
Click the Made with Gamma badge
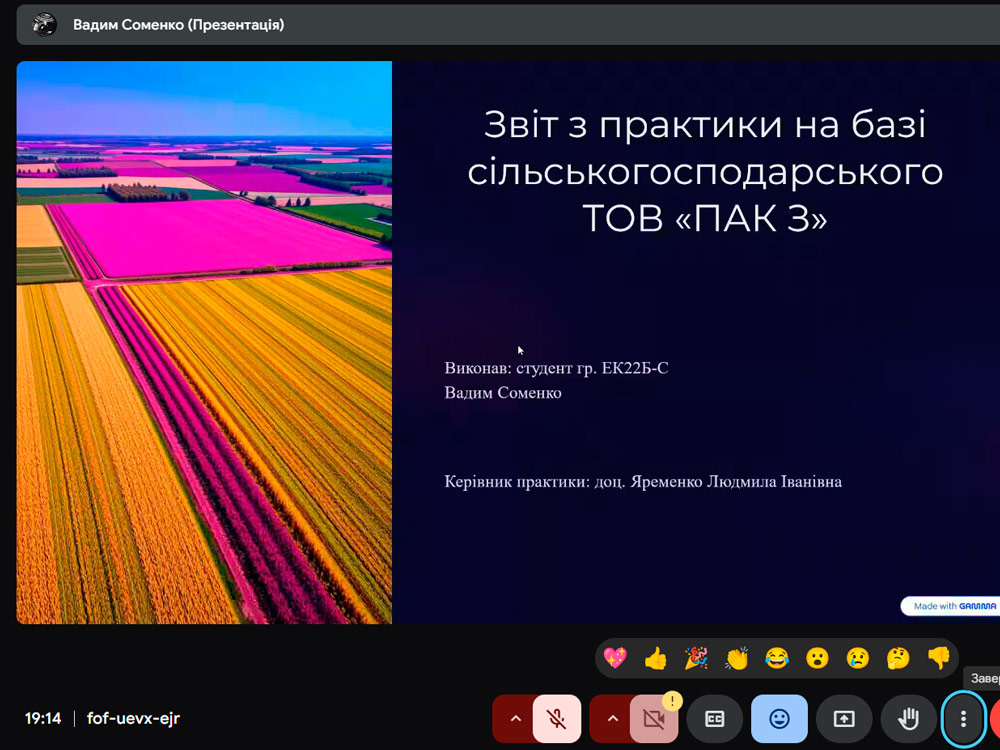click(949, 606)
